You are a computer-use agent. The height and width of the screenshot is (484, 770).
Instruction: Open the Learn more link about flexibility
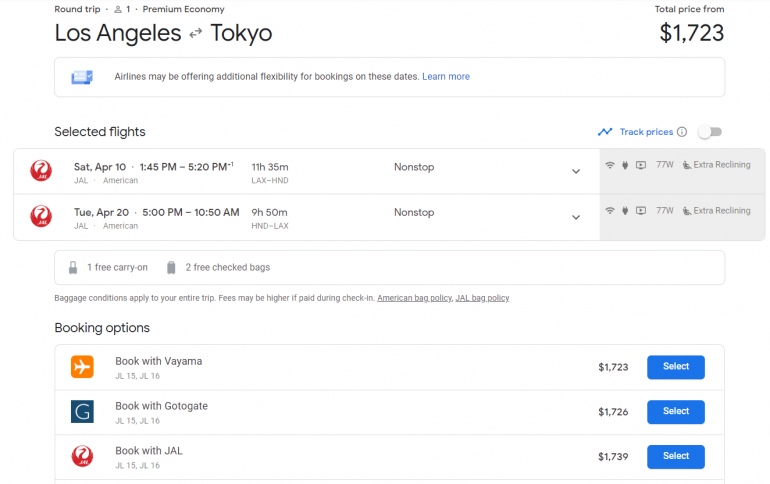pos(445,77)
